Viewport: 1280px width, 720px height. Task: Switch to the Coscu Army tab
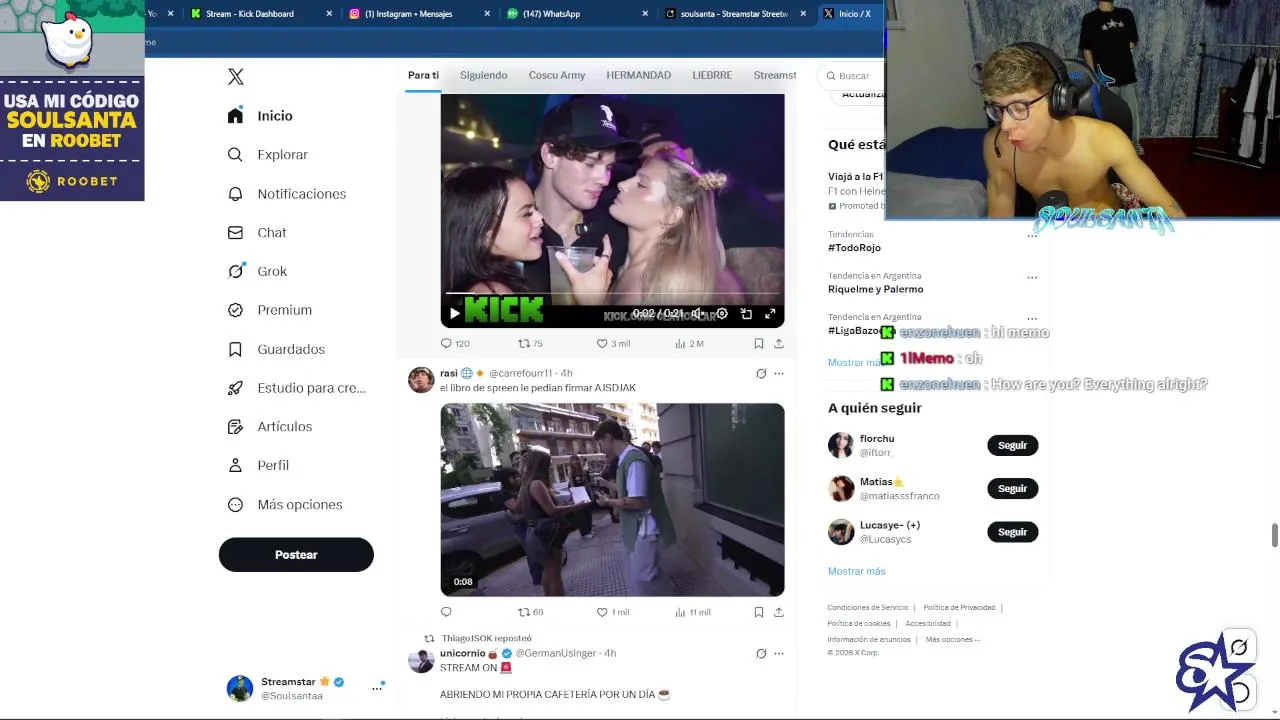557,75
